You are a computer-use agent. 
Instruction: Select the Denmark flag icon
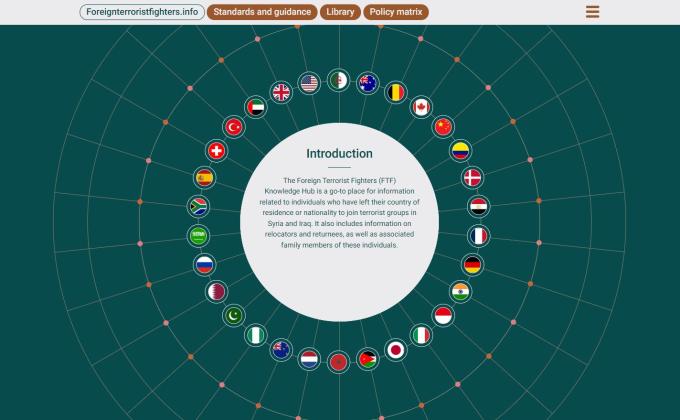(x=472, y=177)
